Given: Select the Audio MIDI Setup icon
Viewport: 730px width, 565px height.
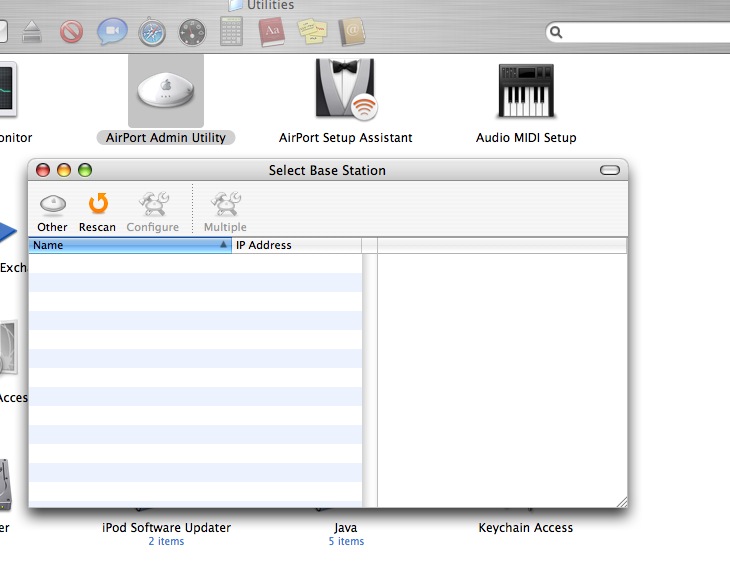Looking at the screenshot, I should tap(526, 90).
